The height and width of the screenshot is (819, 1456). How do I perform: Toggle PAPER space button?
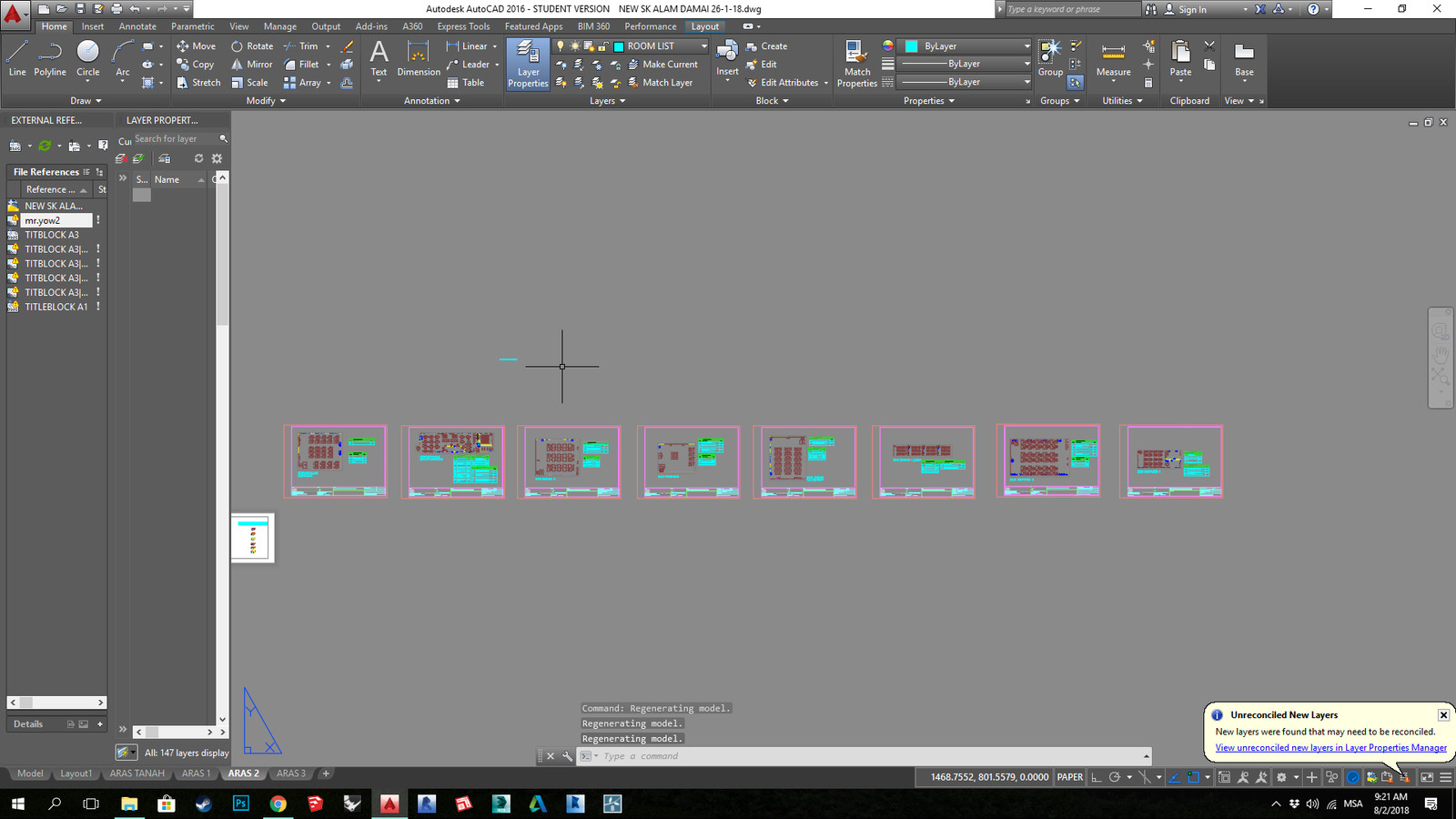point(1070,777)
